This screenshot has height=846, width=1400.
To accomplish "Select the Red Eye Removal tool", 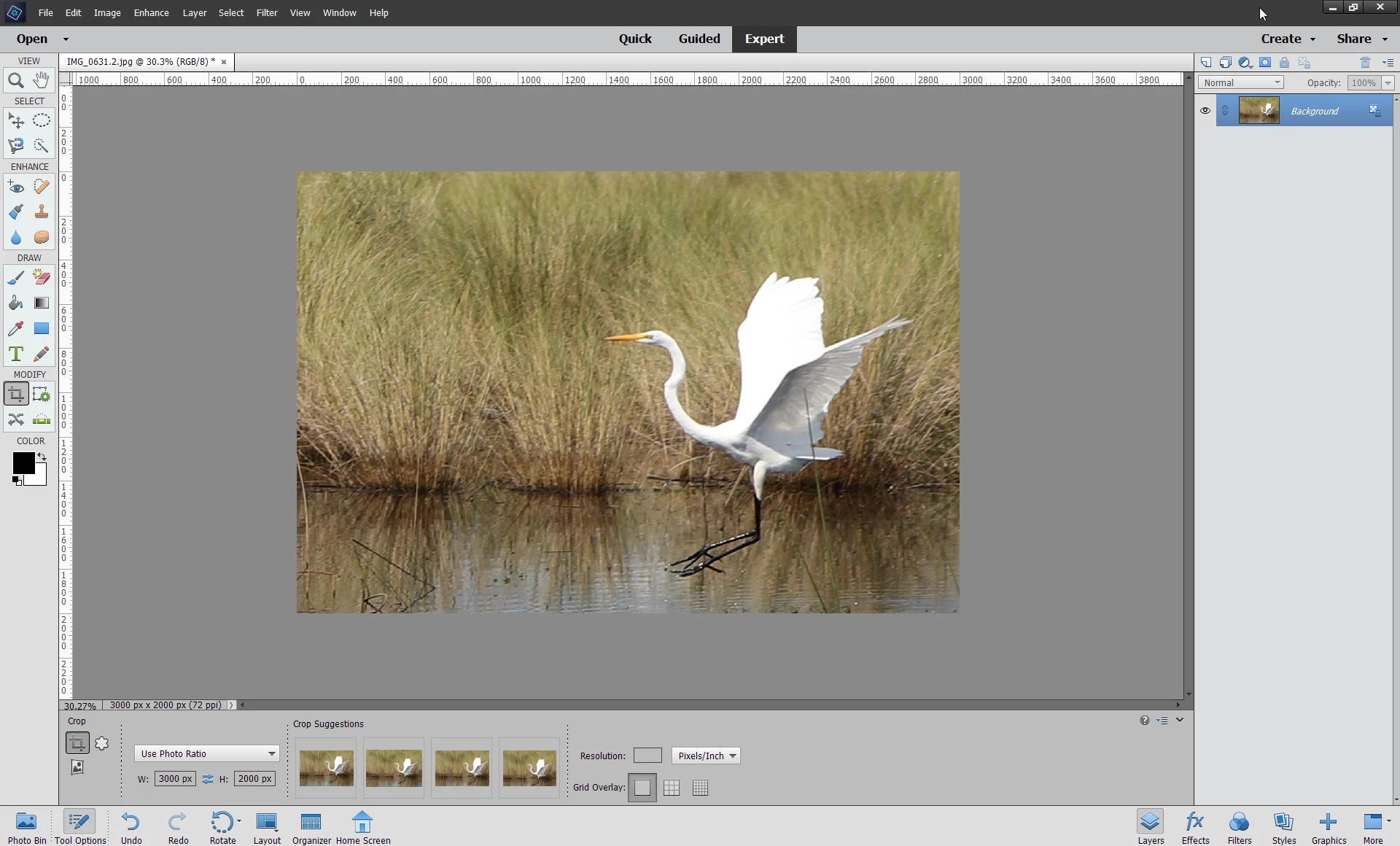I will [16, 187].
